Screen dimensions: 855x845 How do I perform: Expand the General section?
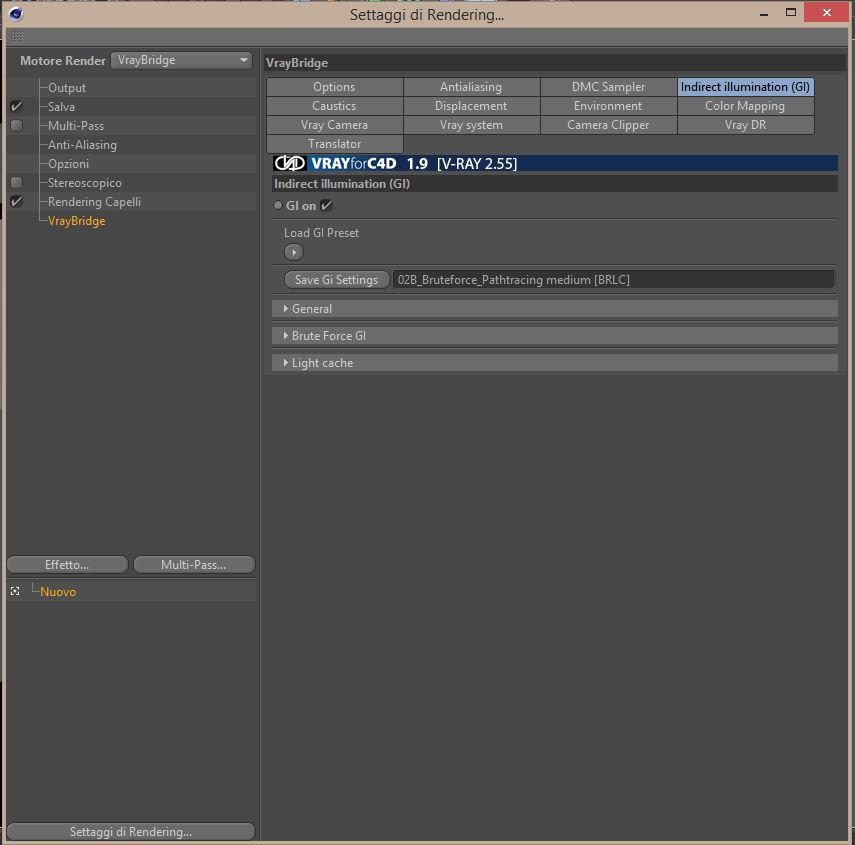pos(555,309)
